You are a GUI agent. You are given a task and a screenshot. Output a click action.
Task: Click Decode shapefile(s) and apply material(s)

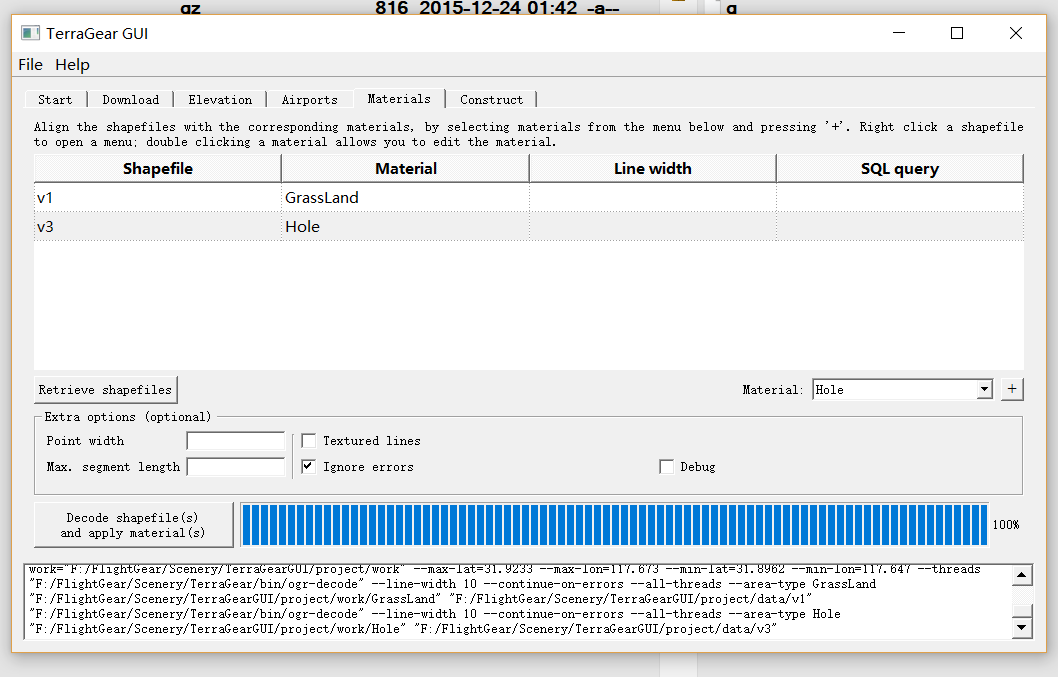coord(133,525)
